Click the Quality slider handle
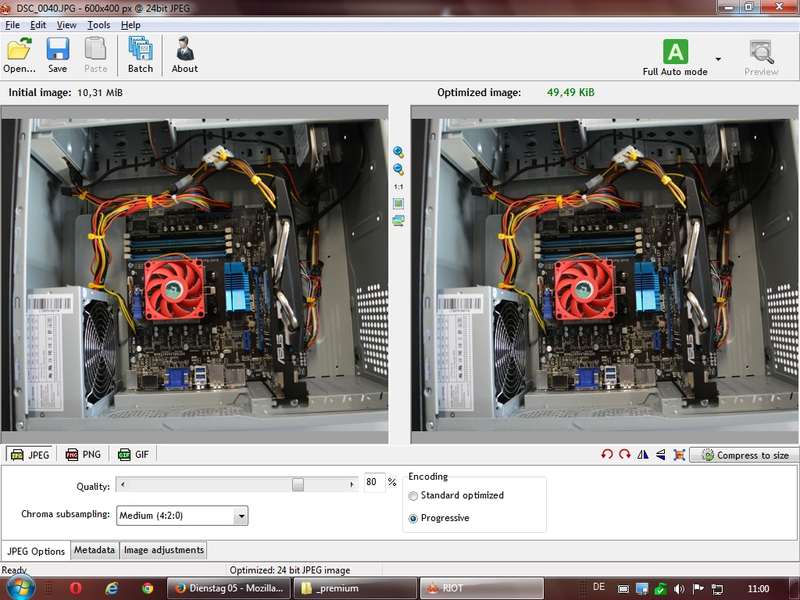The height and width of the screenshot is (600, 800). tap(298, 484)
